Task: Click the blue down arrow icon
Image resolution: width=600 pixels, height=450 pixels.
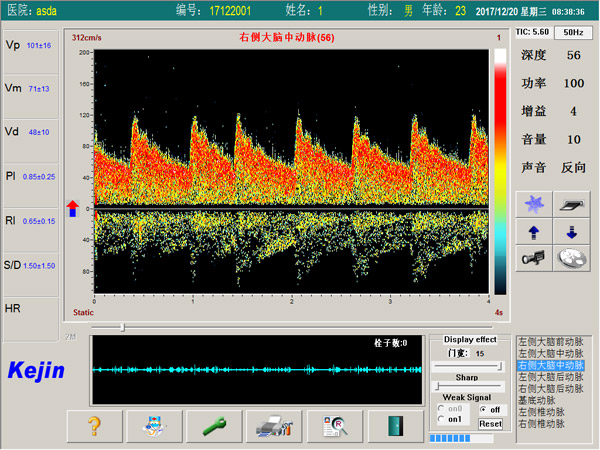Action: pyautogui.click(x=572, y=231)
